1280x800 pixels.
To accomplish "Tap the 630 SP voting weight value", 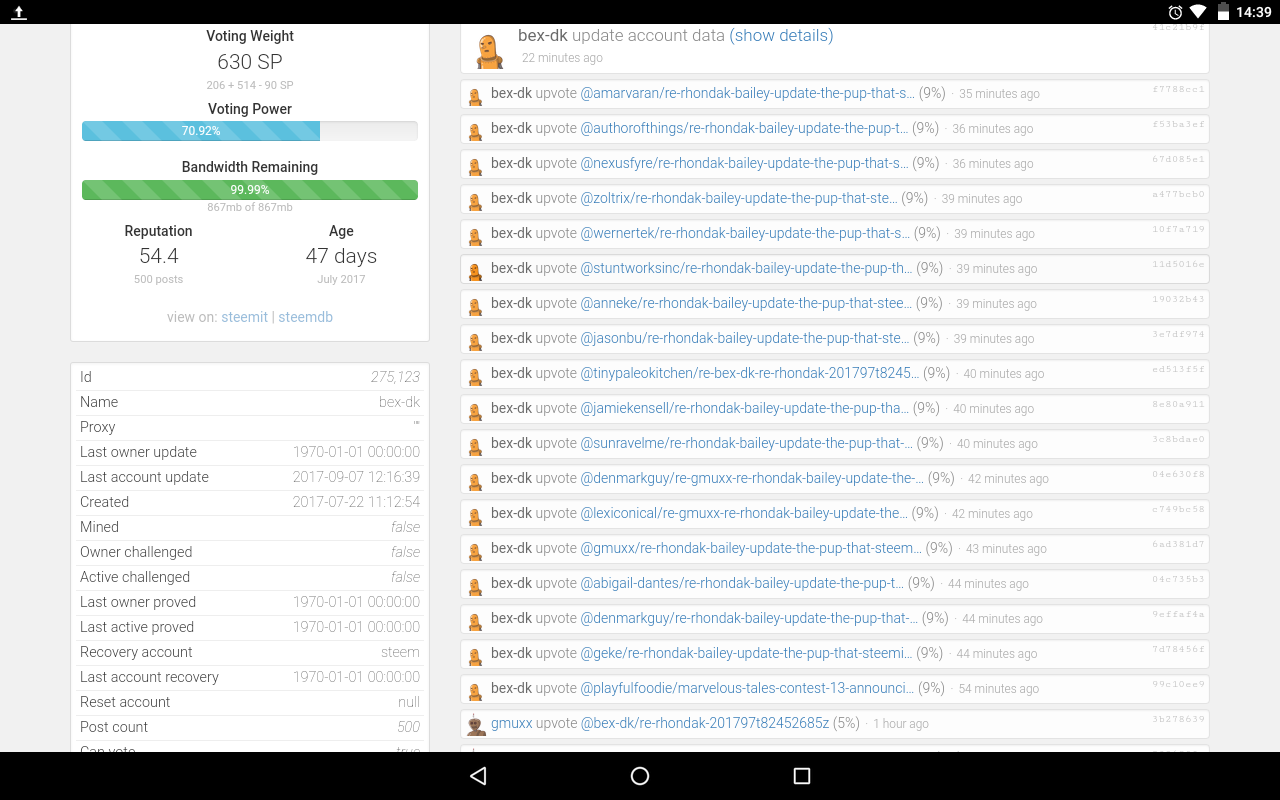I will coord(250,62).
